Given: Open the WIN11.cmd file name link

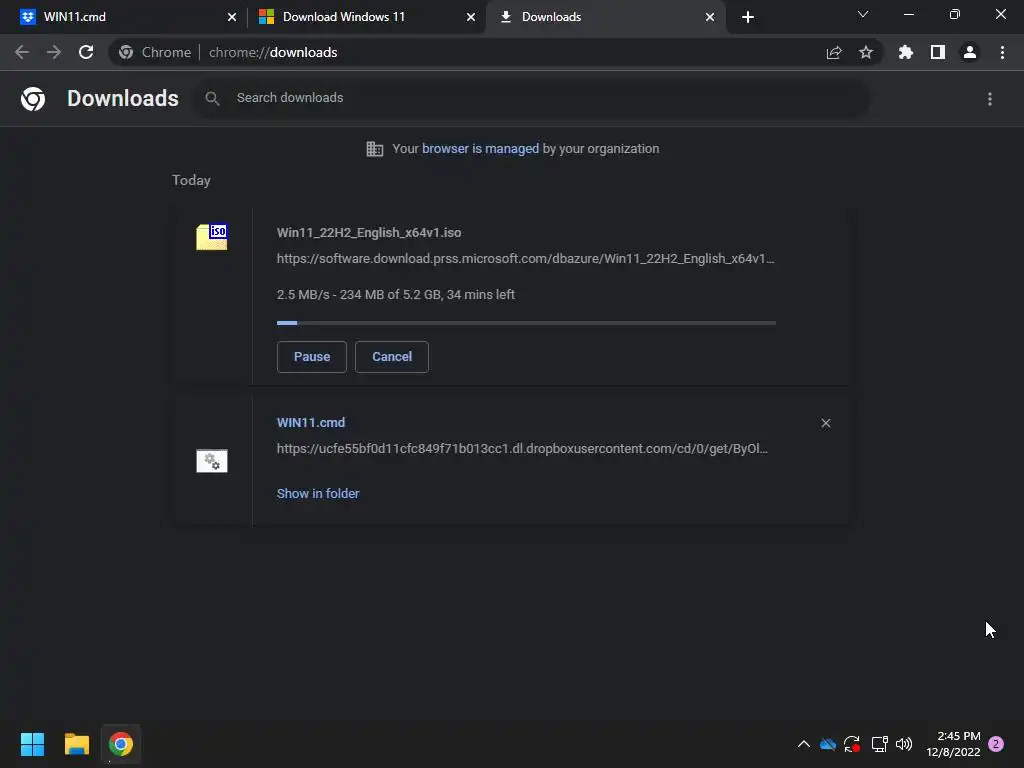Looking at the screenshot, I should 311,423.
